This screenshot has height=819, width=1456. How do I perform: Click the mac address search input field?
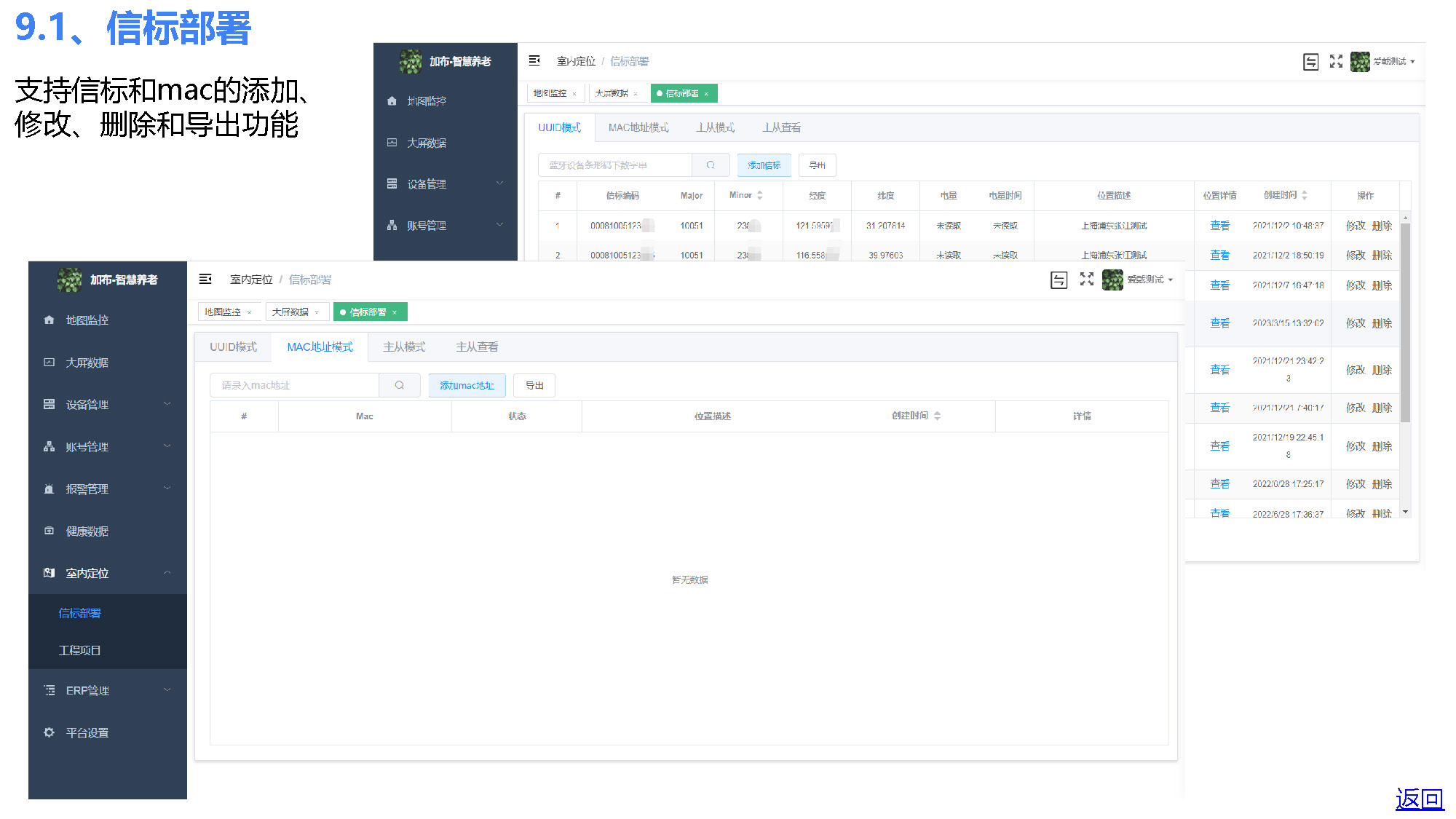(294, 385)
